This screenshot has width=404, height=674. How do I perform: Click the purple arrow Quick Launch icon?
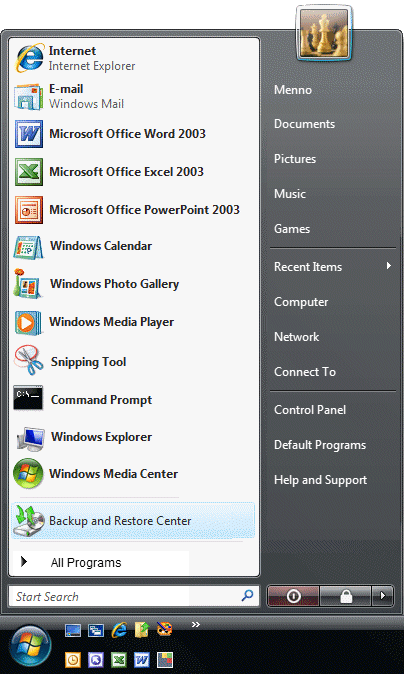point(95,659)
